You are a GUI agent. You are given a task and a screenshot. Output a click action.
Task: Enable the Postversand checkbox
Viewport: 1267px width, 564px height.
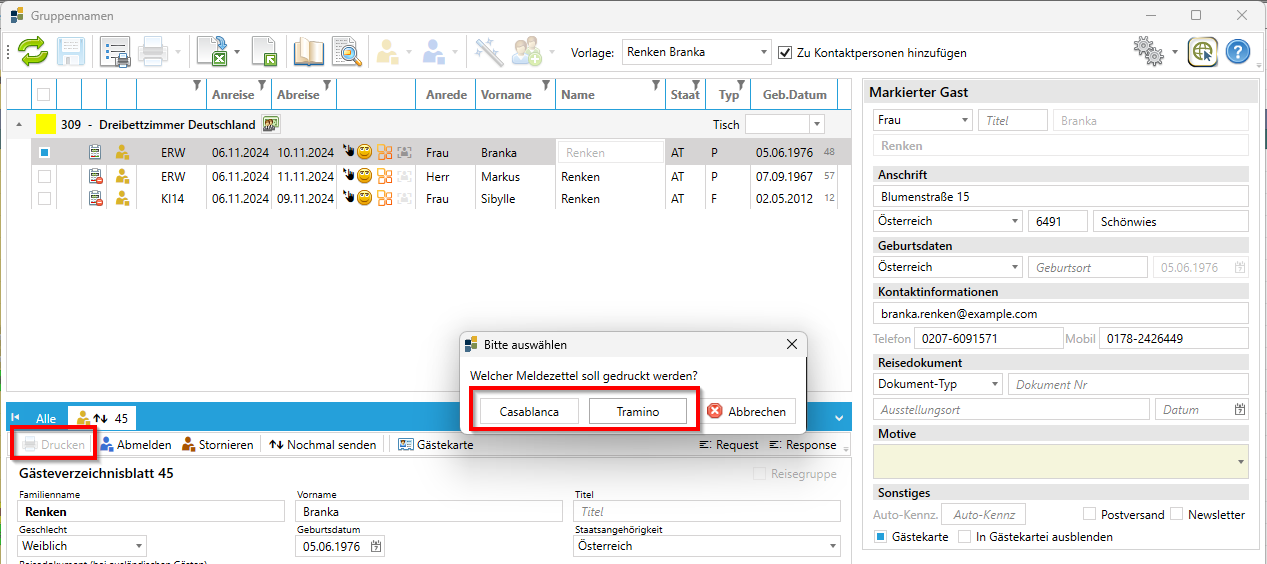1090,514
